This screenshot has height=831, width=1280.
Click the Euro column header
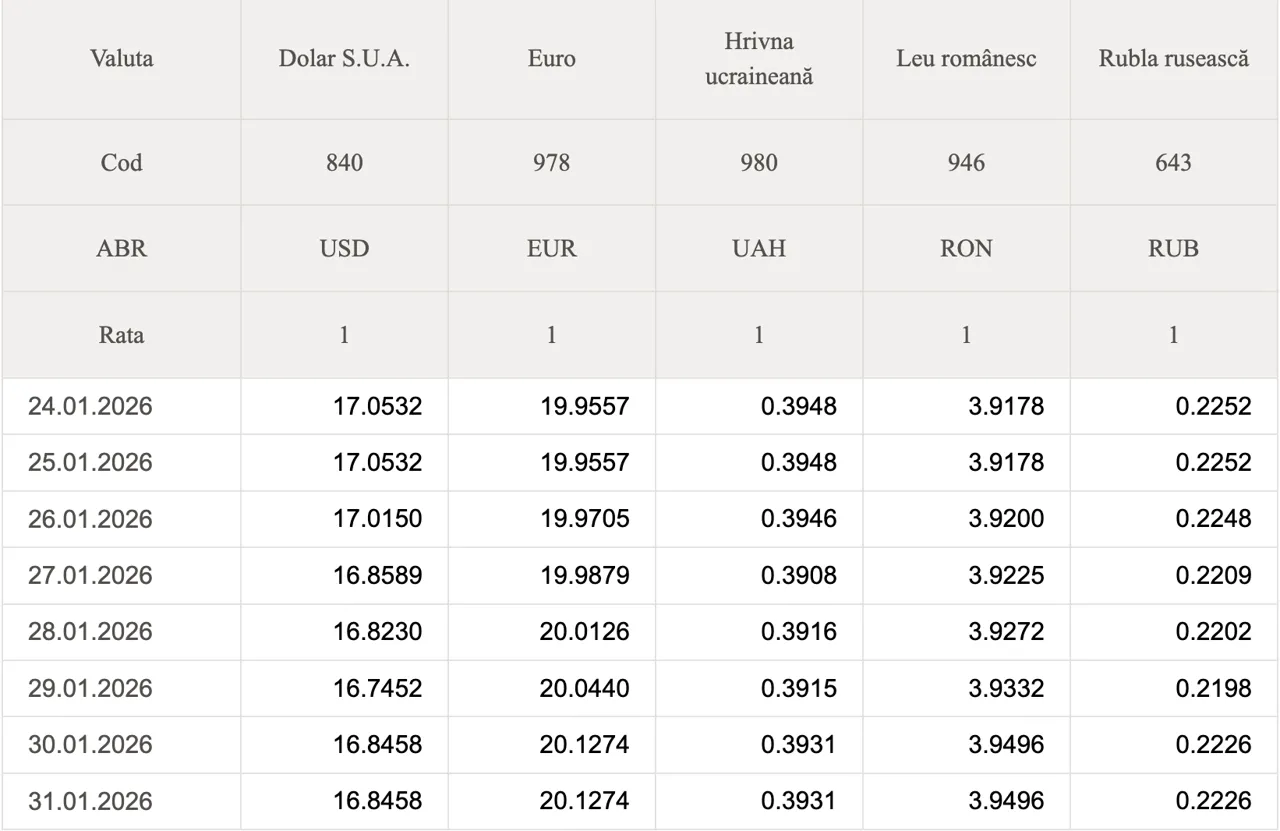pyautogui.click(x=551, y=58)
